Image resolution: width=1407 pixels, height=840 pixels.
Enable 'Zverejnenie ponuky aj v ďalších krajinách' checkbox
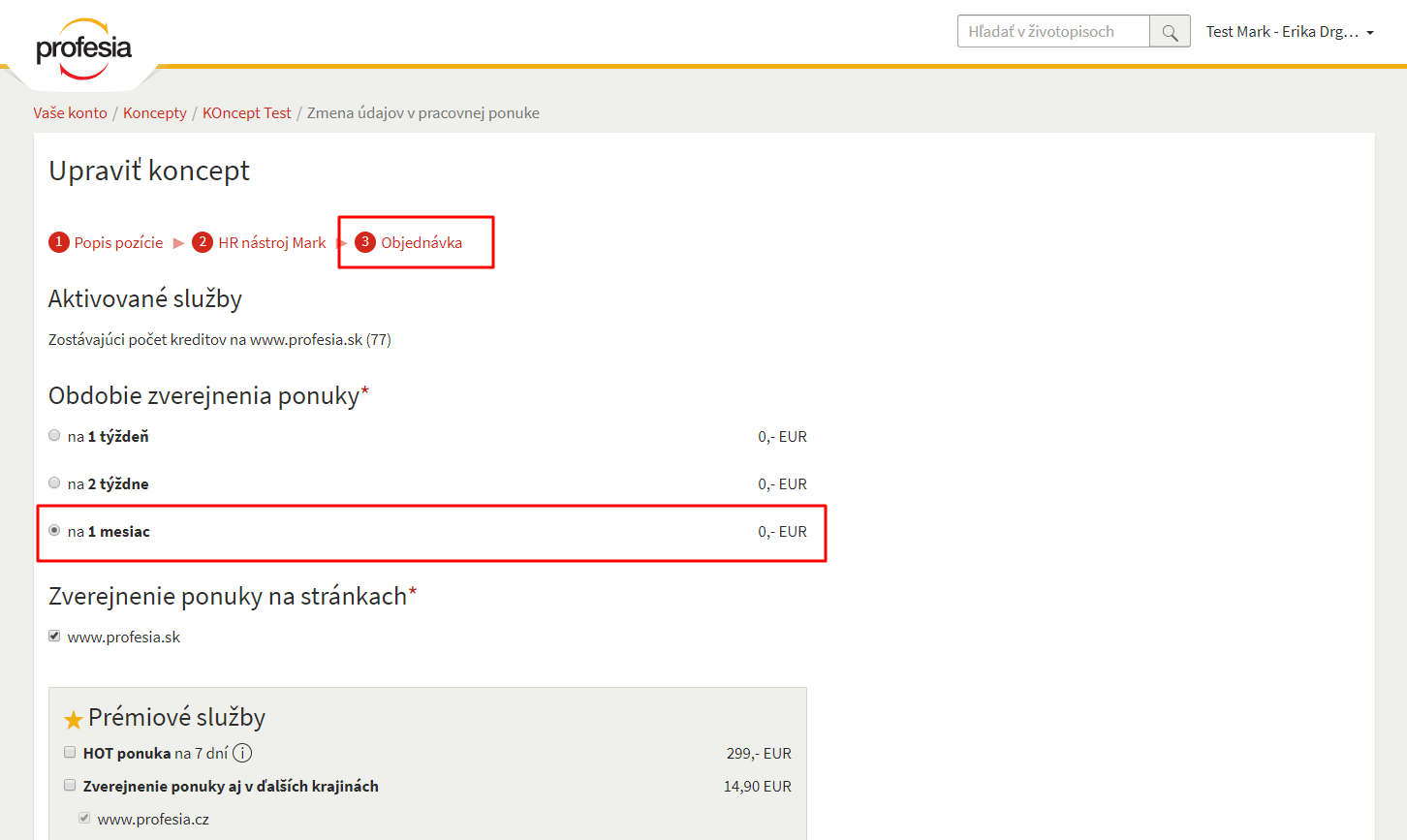70,786
